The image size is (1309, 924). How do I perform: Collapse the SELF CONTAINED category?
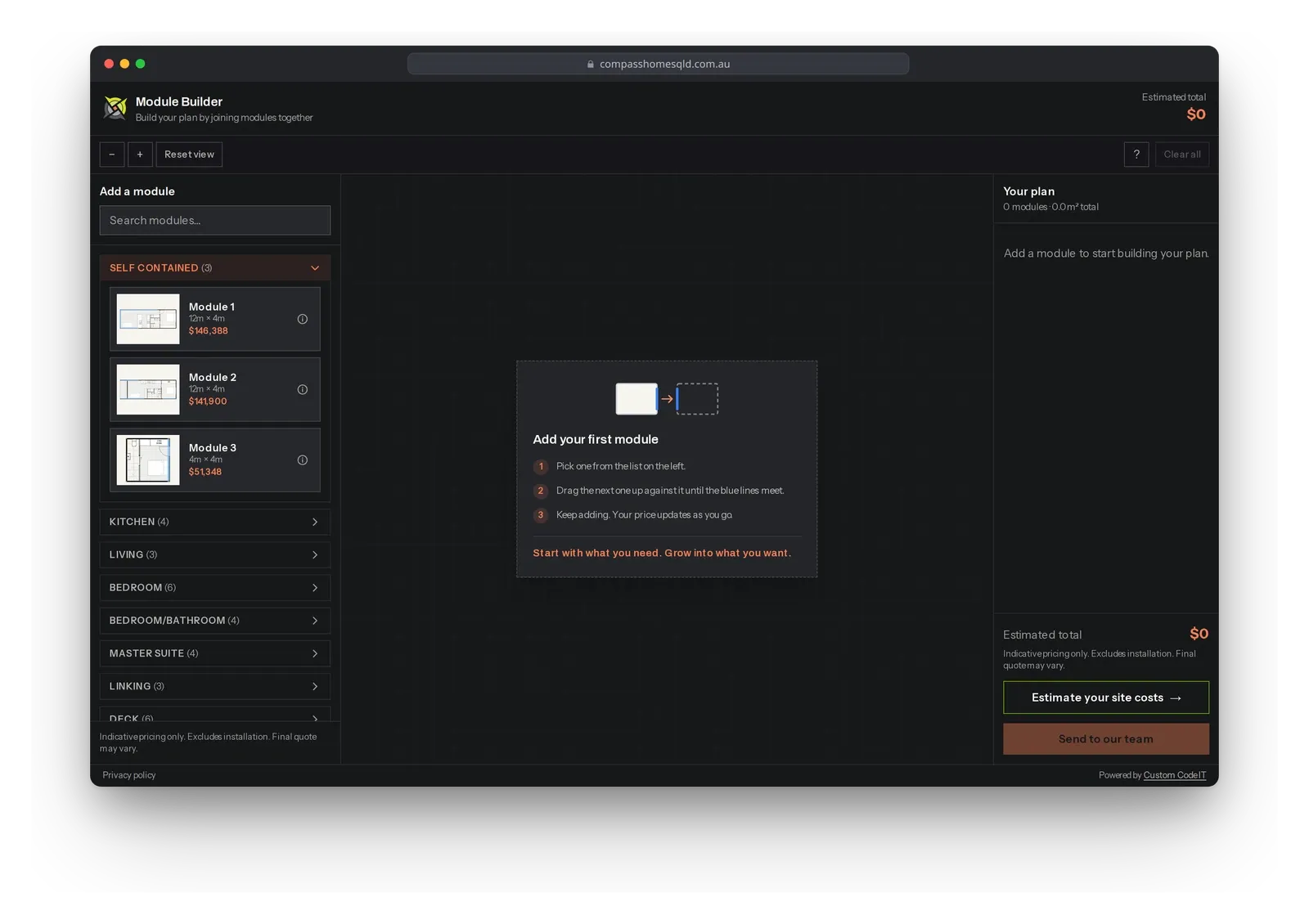(215, 268)
